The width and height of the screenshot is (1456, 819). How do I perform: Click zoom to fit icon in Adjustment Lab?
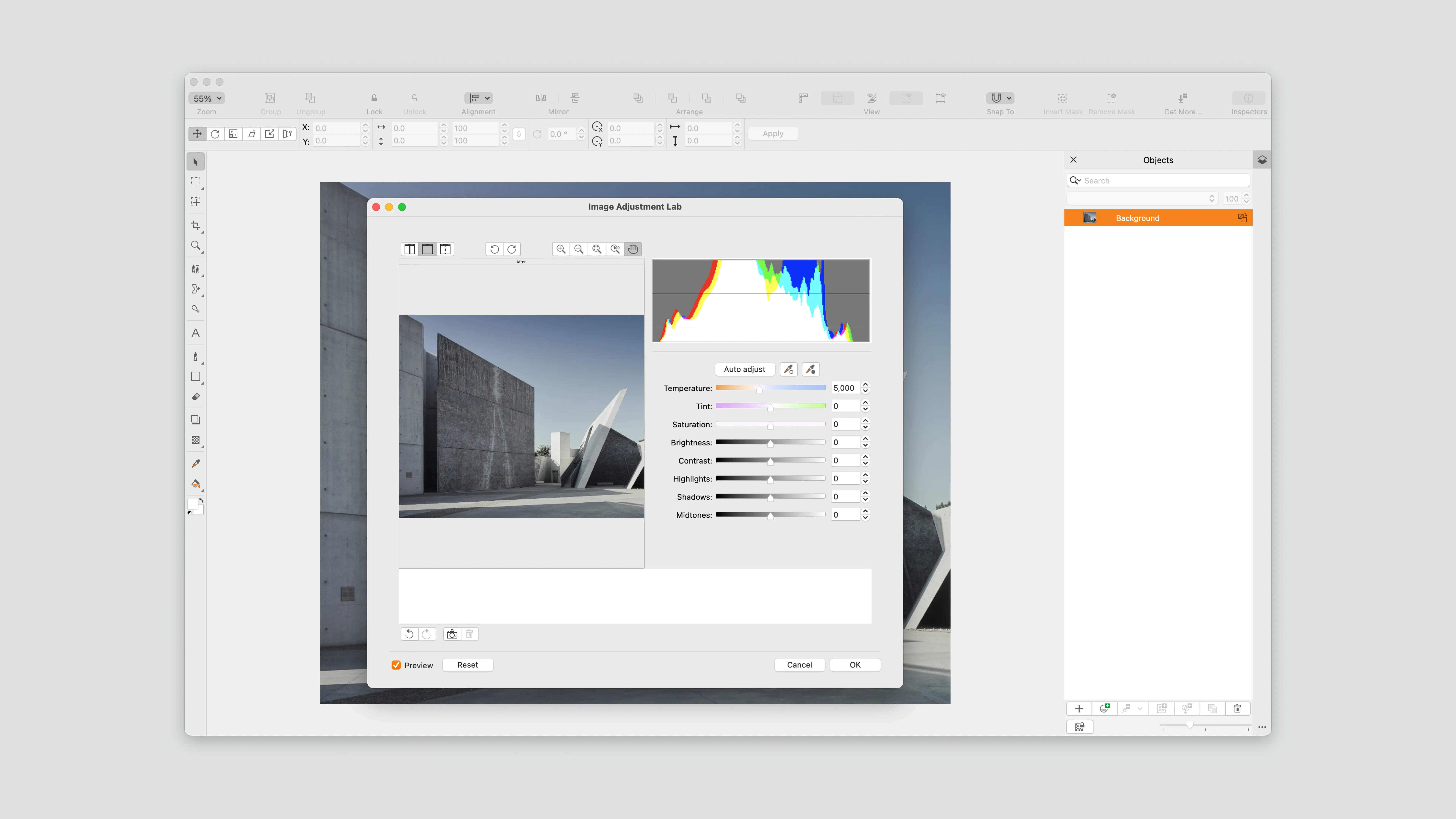(597, 249)
